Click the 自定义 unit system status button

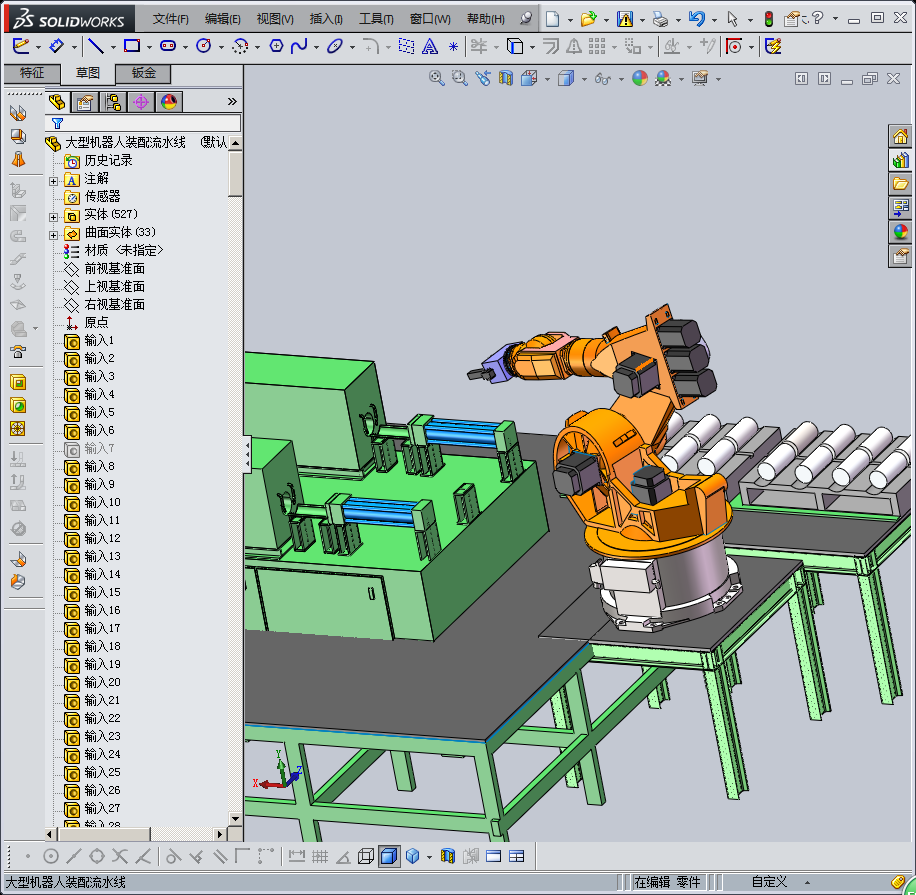click(x=769, y=882)
